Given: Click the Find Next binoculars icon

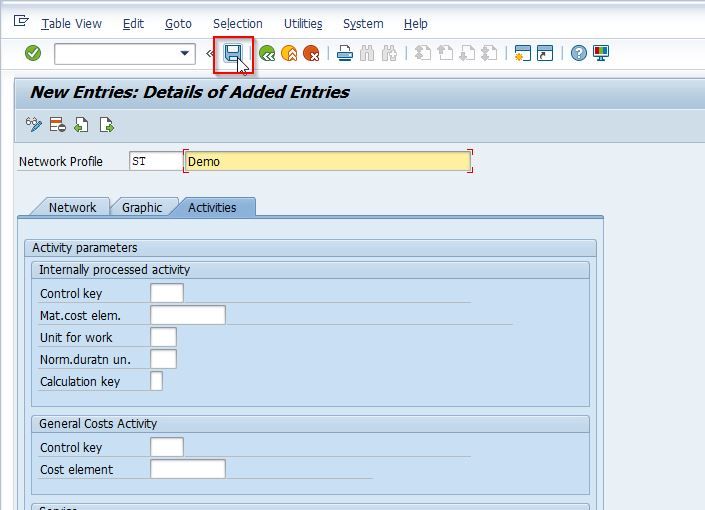Looking at the screenshot, I should tap(389, 54).
